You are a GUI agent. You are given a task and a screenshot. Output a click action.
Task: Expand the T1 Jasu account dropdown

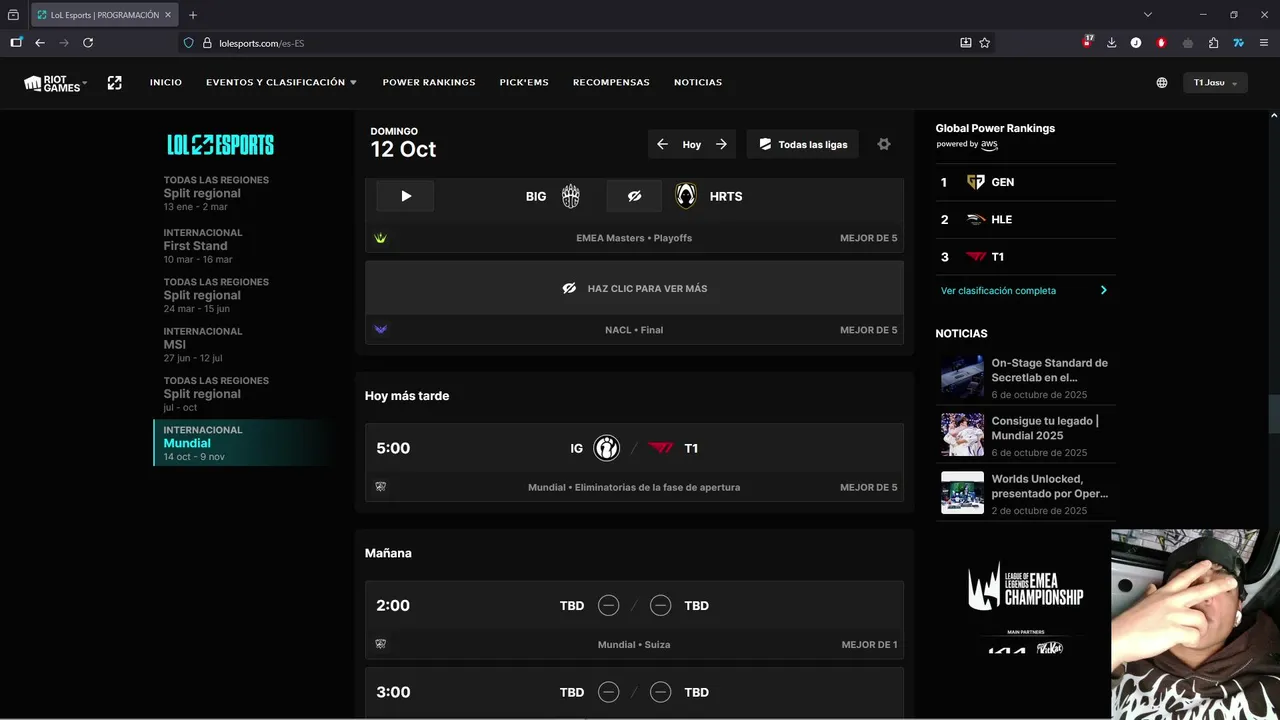pyautogui.click(x=1215, y=83)
